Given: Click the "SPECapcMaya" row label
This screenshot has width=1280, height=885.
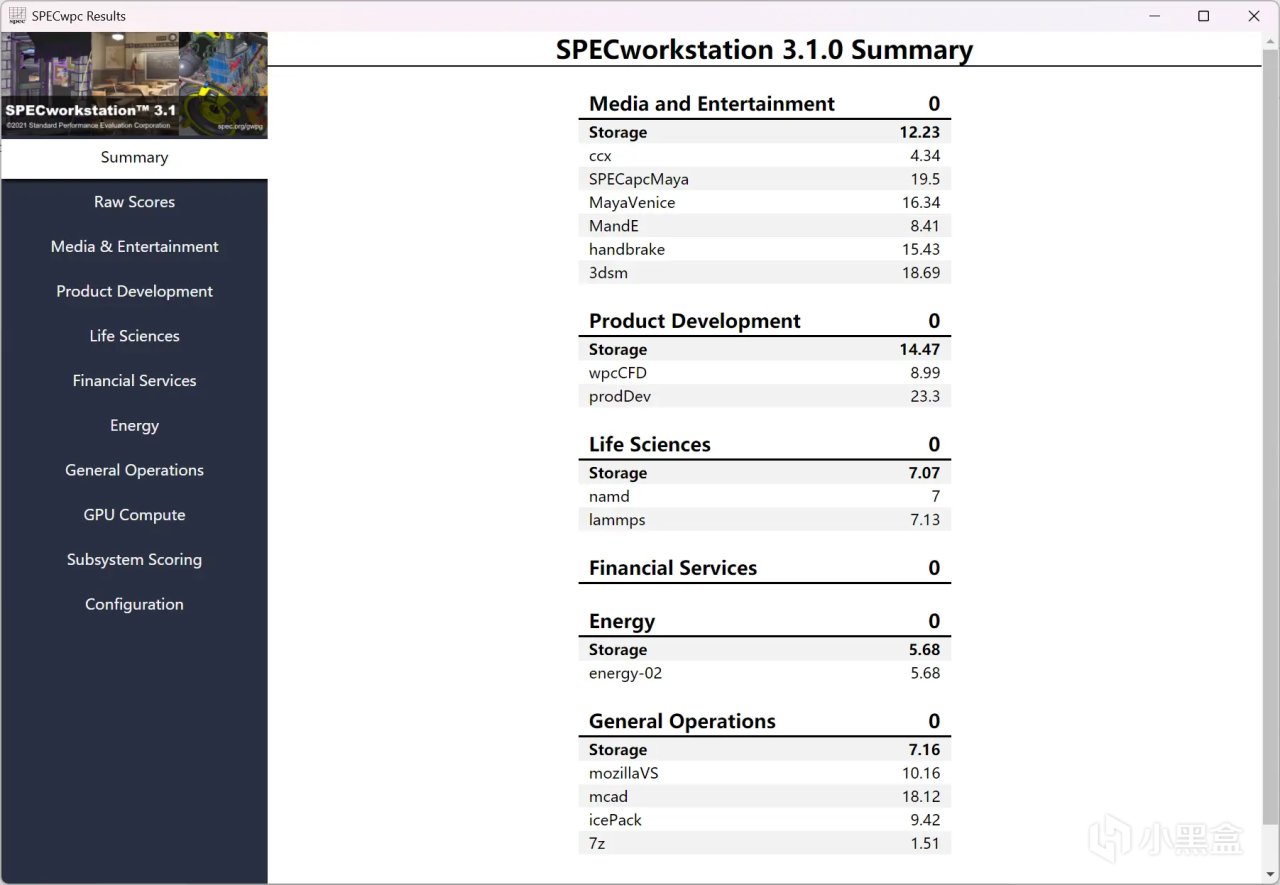Looking at the screenshot, I should pyautogui.click(x=639, y=179).
